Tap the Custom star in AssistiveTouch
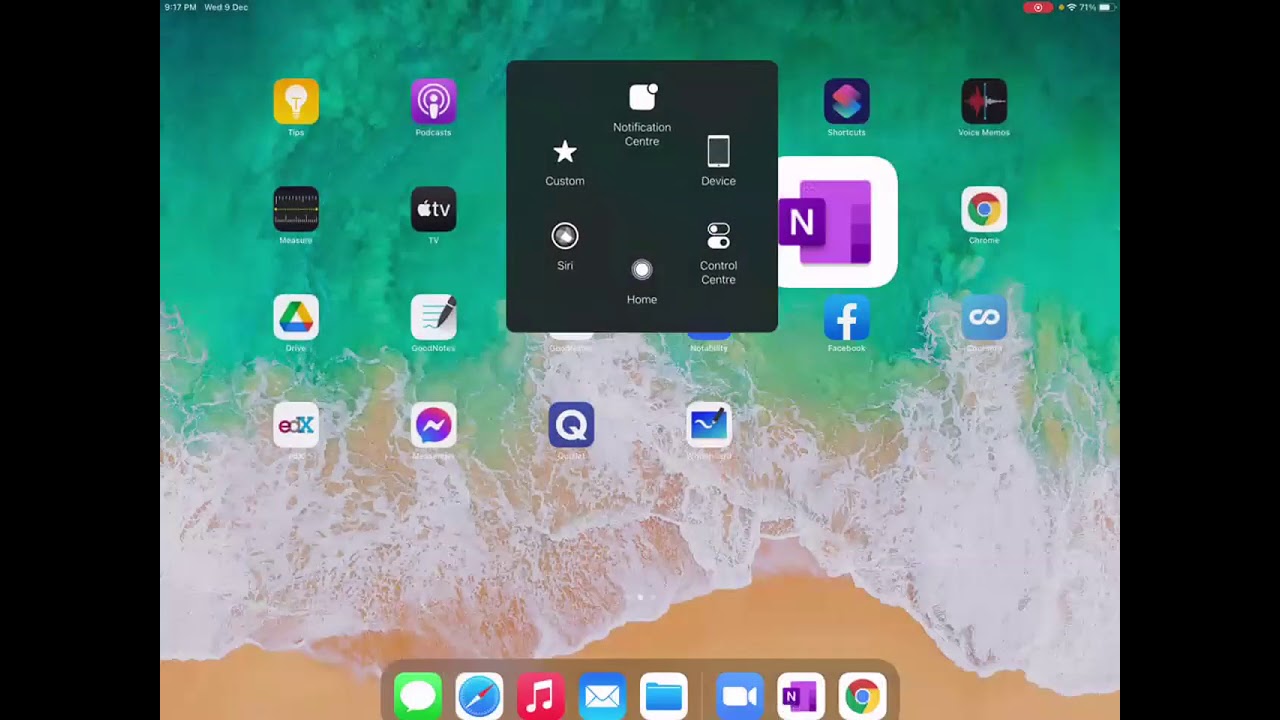This screenshot has width=1280, height=720. (565, 163)
